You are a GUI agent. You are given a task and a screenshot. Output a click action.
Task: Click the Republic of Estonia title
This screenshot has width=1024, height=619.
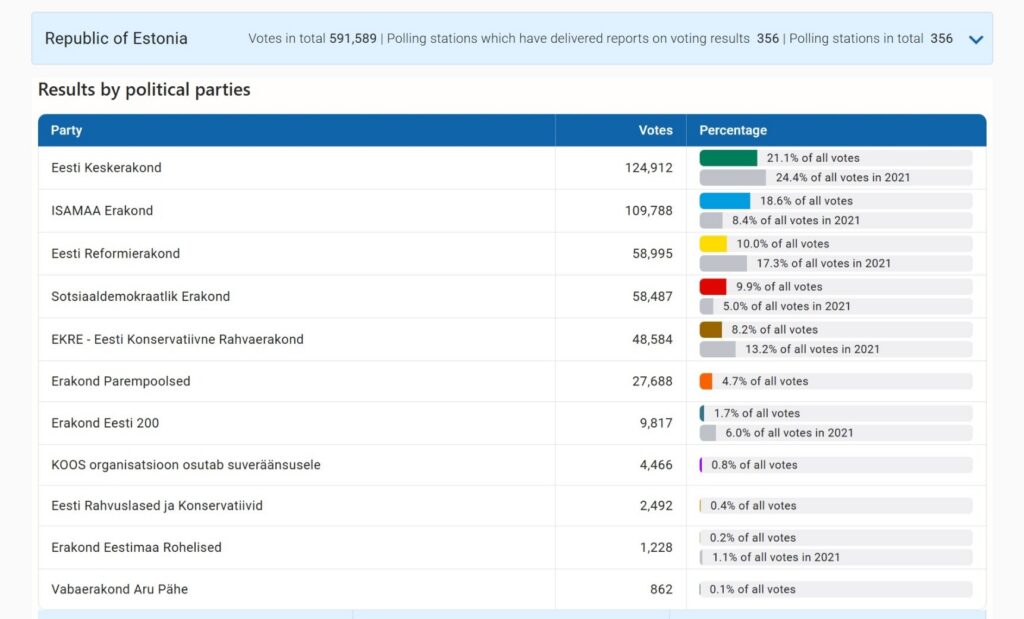click(116, 39)
